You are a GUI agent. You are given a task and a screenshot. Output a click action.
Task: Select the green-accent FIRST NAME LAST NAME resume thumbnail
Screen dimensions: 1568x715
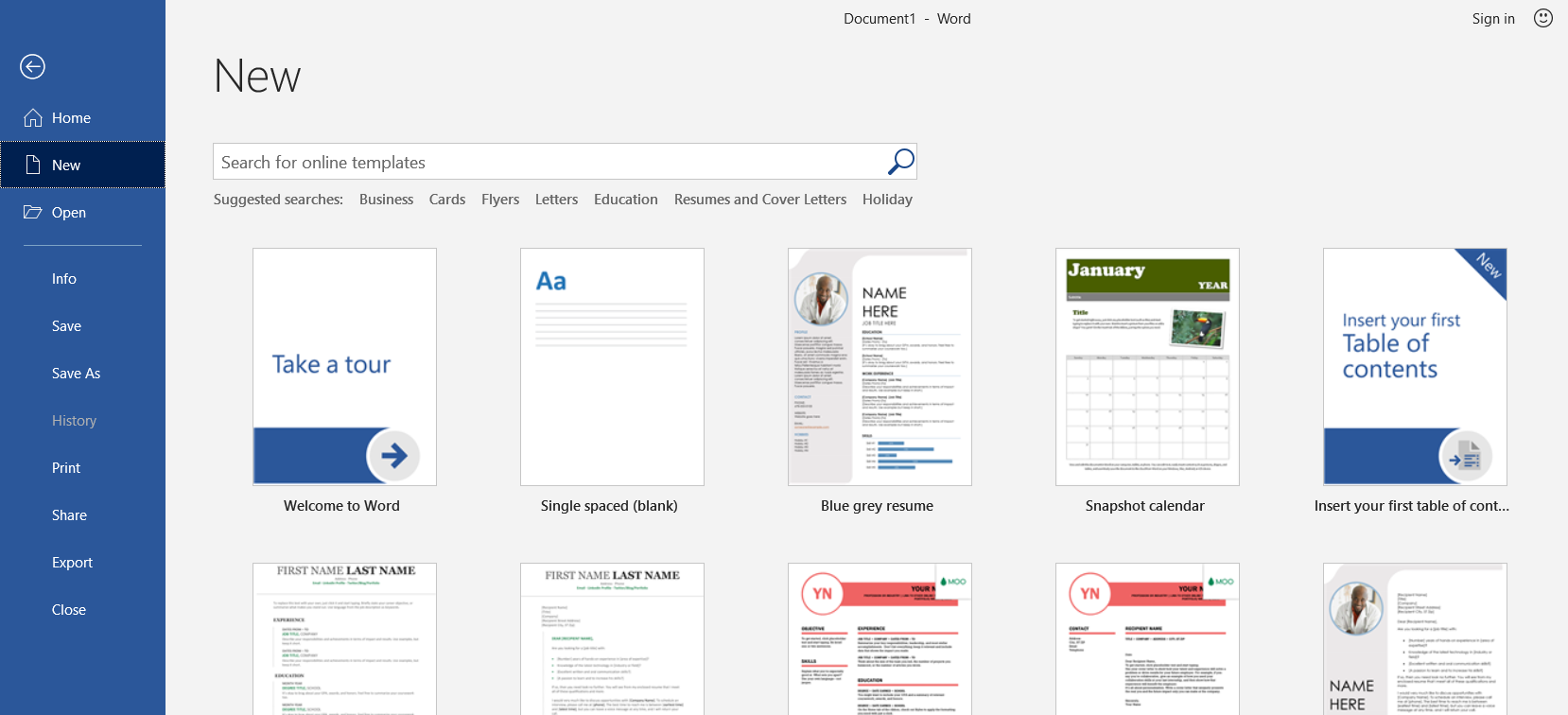(x=344, y=638)
